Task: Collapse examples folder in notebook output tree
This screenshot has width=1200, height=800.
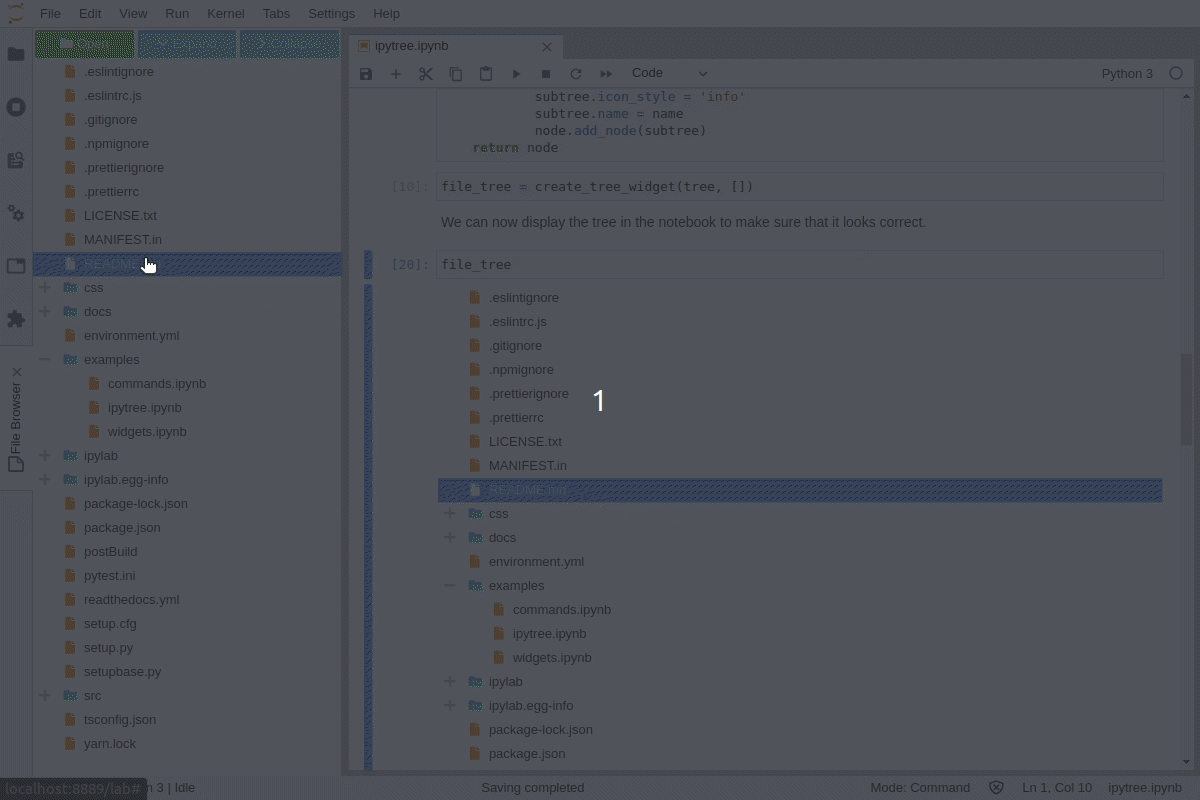Action: tap(450, 585)
